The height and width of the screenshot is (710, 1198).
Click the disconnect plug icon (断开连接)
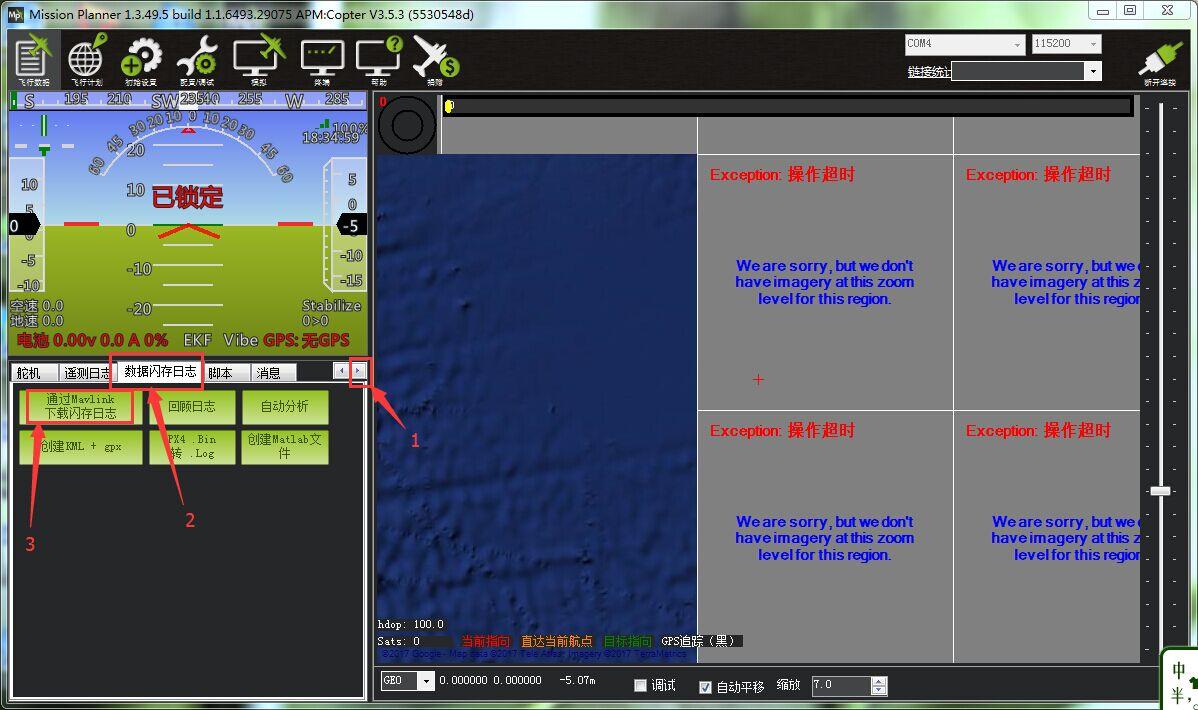(1160, 60)
